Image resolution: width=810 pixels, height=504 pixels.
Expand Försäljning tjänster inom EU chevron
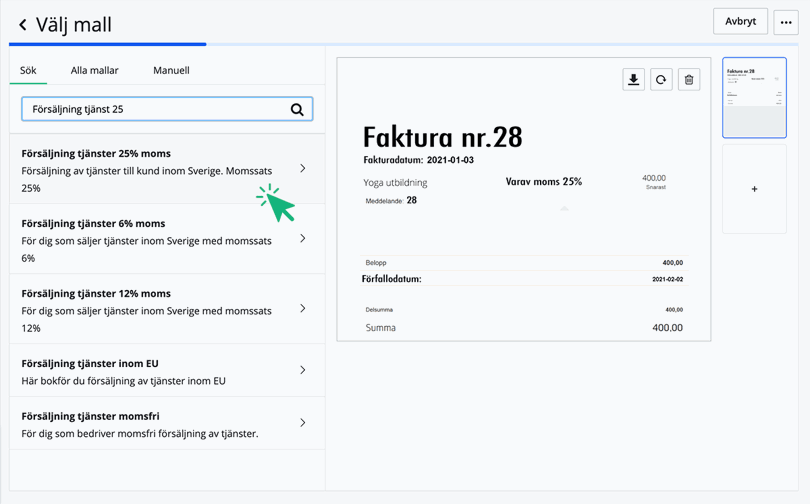tap(303, 371)
